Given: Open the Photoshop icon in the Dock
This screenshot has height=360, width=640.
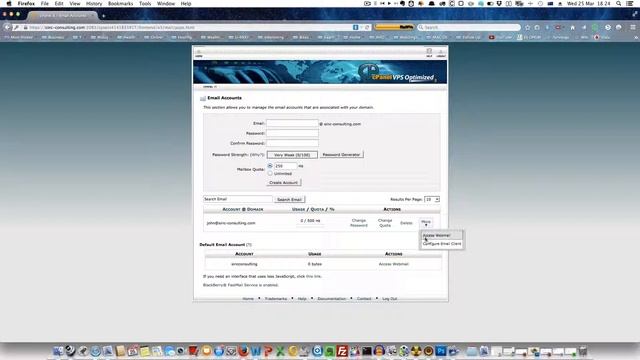Looking at the screenshot, I should pos(440,351).
